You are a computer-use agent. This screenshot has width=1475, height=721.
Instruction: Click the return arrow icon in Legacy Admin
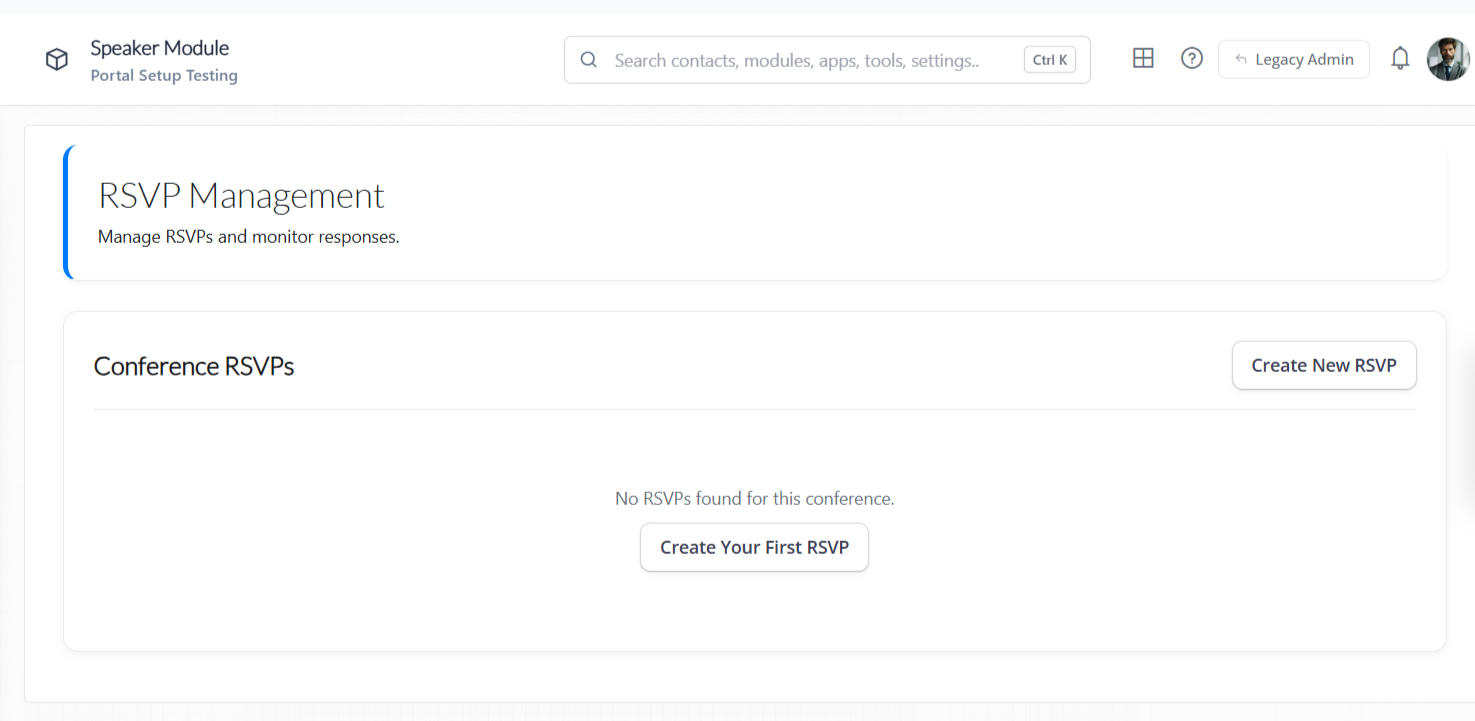pyautogui.click(x=1241, y=60)
